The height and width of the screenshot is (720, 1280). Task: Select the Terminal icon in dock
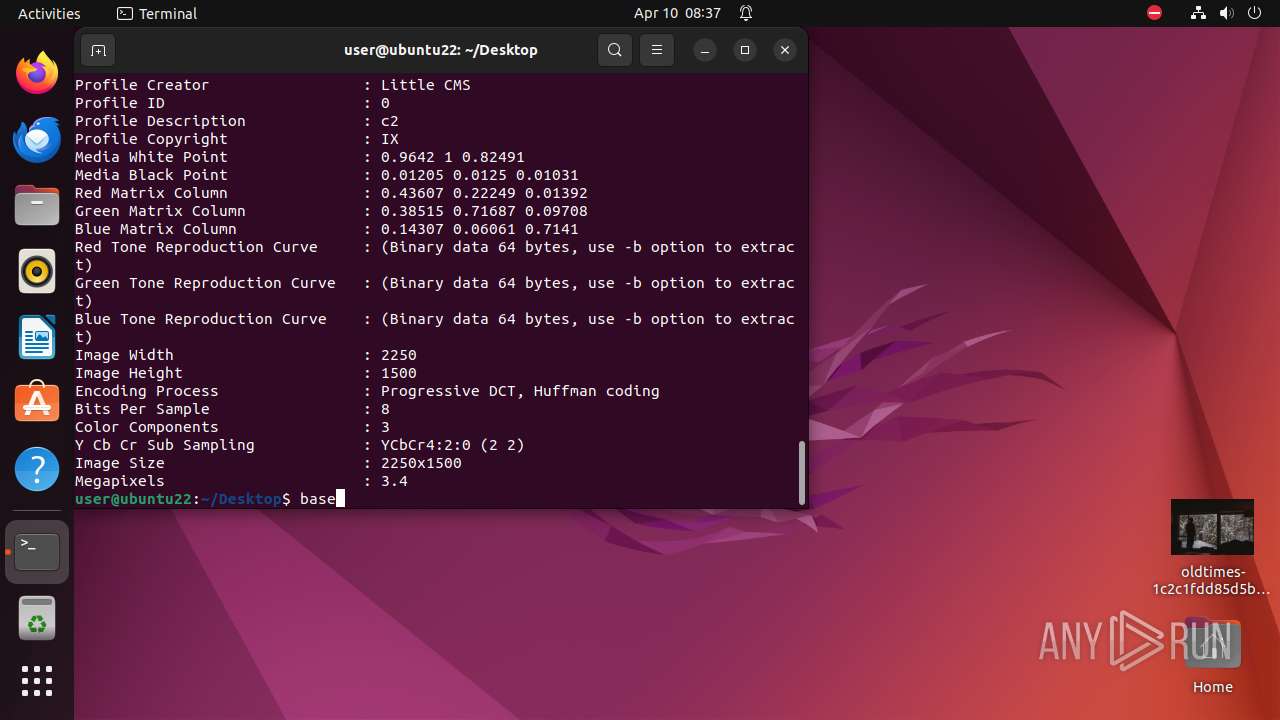click(x=37, y=552)
